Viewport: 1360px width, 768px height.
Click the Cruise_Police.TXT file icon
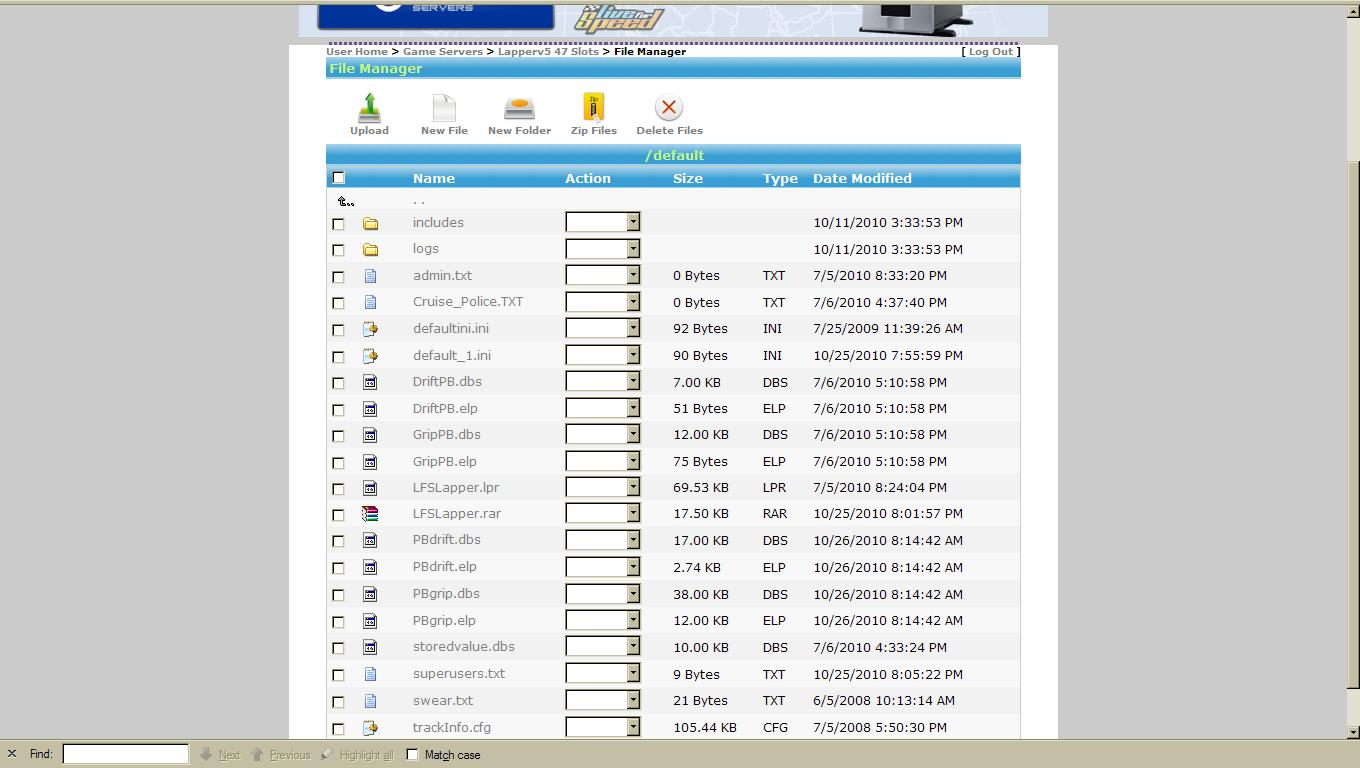tap(370, 302)
